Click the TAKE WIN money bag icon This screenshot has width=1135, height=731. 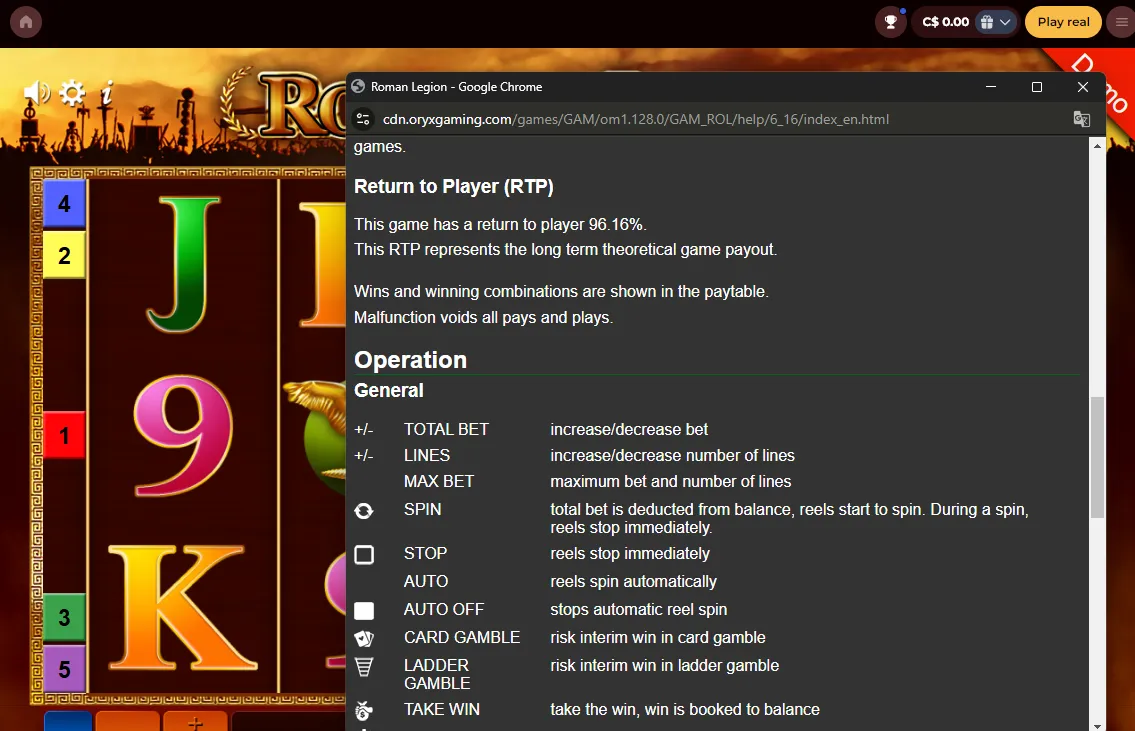pyautogui.click(x=364, y=711)
